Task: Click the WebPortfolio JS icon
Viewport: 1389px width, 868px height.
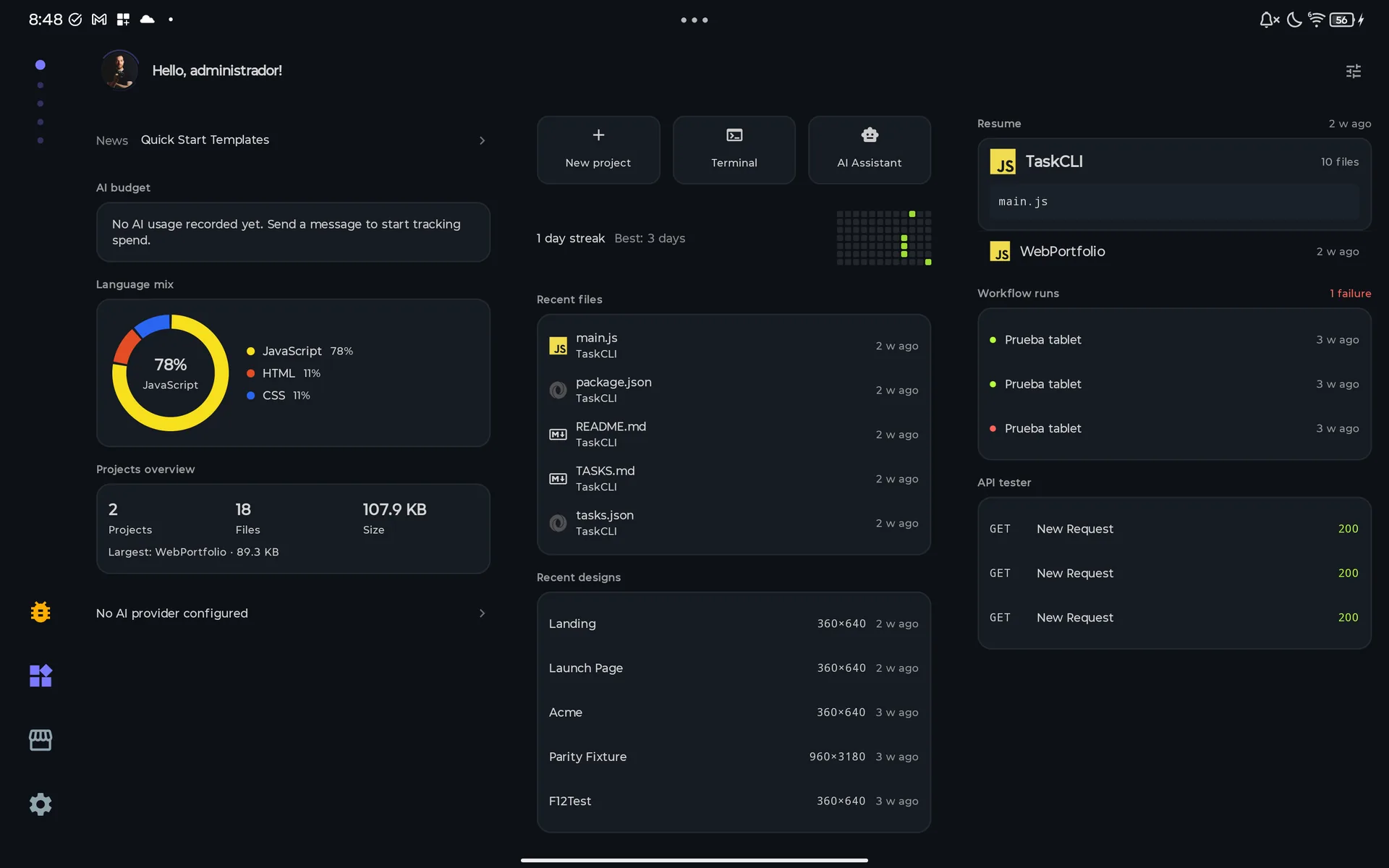Action: point(1000,251)
